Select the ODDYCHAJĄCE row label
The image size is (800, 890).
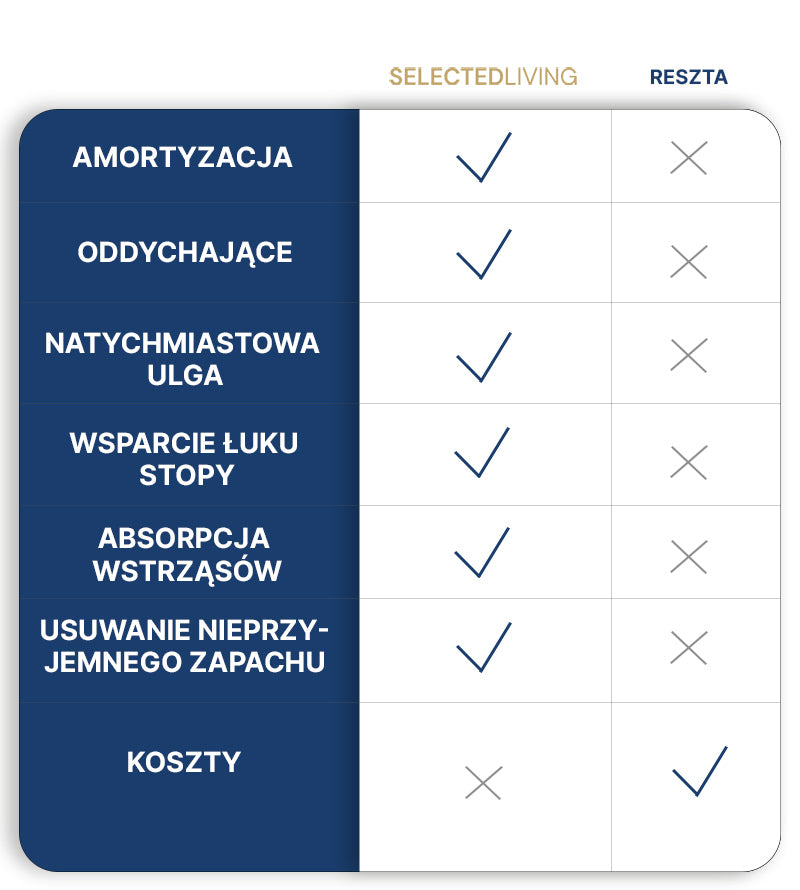(x=185, y=252)
